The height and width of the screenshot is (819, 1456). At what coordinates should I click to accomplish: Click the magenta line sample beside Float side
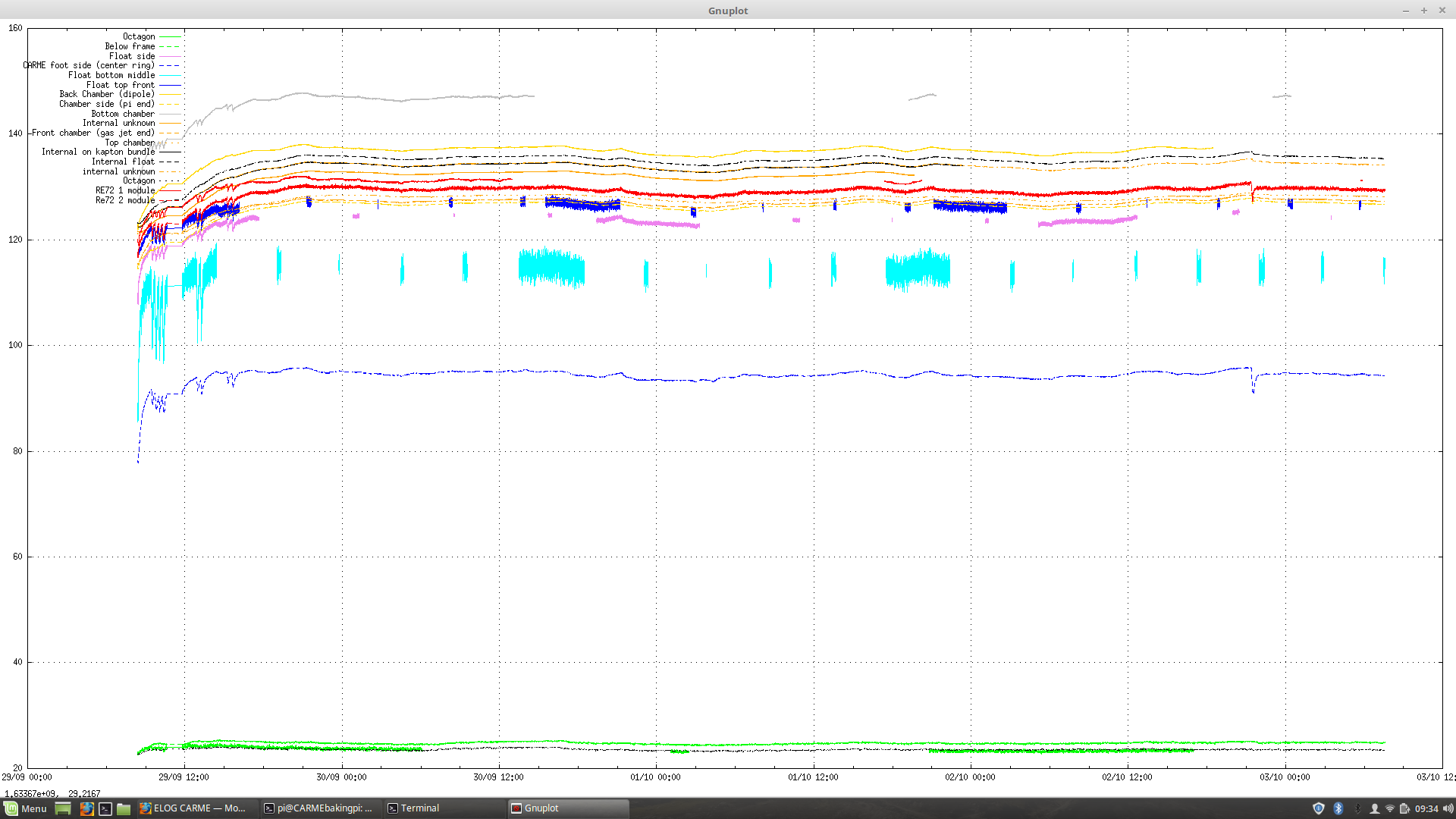pos(172,55)
